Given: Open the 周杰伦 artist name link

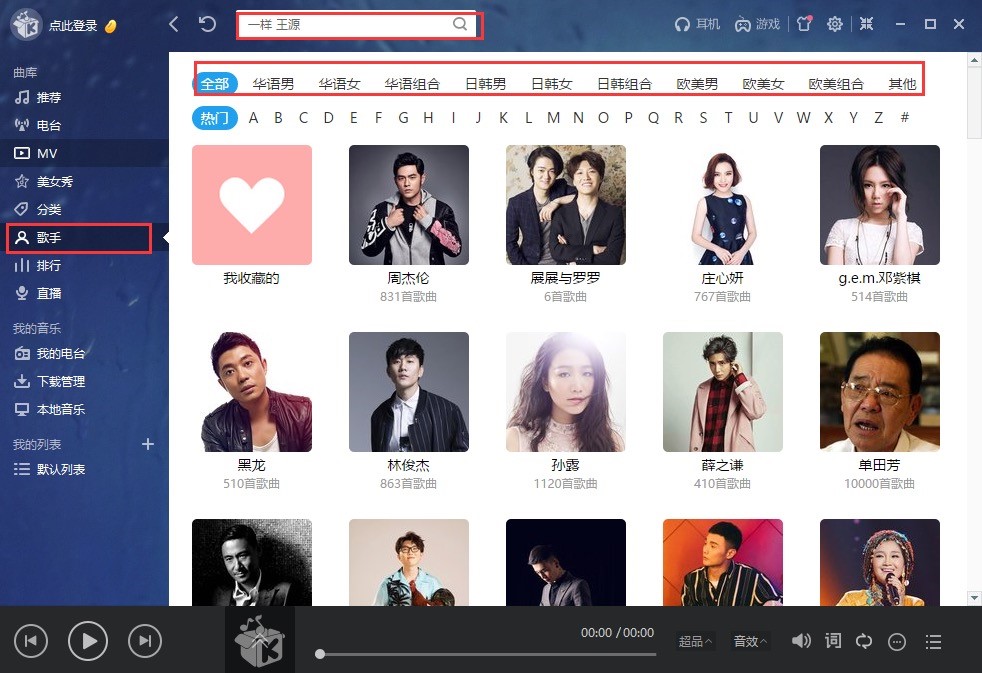Looking at the screenshot, I should point(408,278).
